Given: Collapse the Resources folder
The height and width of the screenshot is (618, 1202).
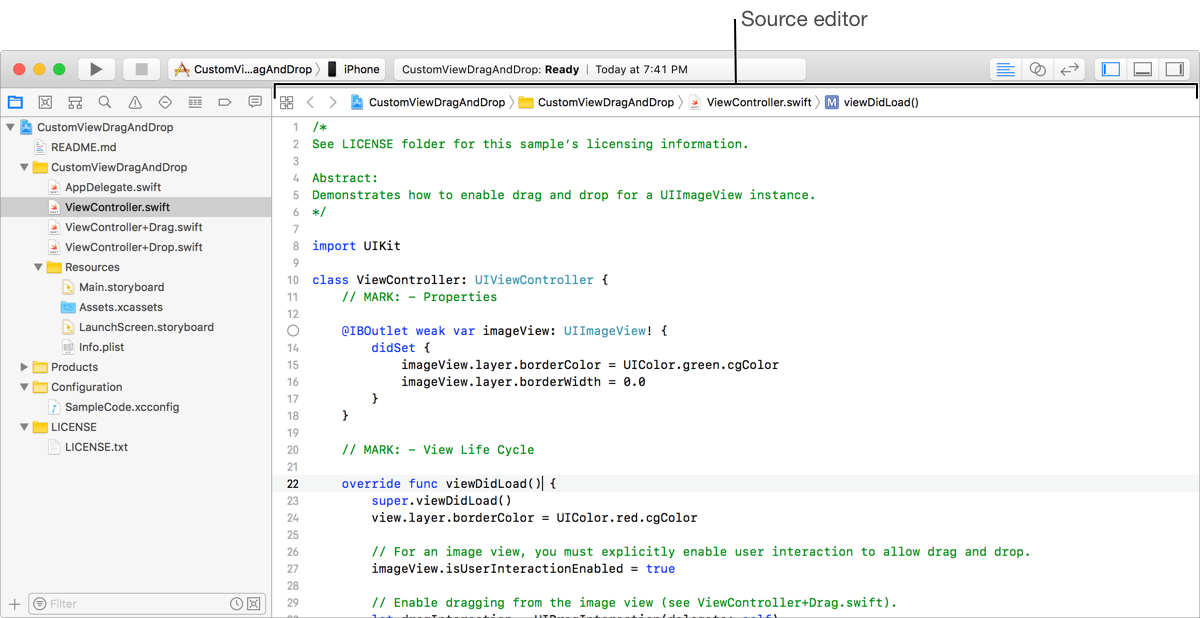Looking at the screenshot, I should (x=39, y=267).
